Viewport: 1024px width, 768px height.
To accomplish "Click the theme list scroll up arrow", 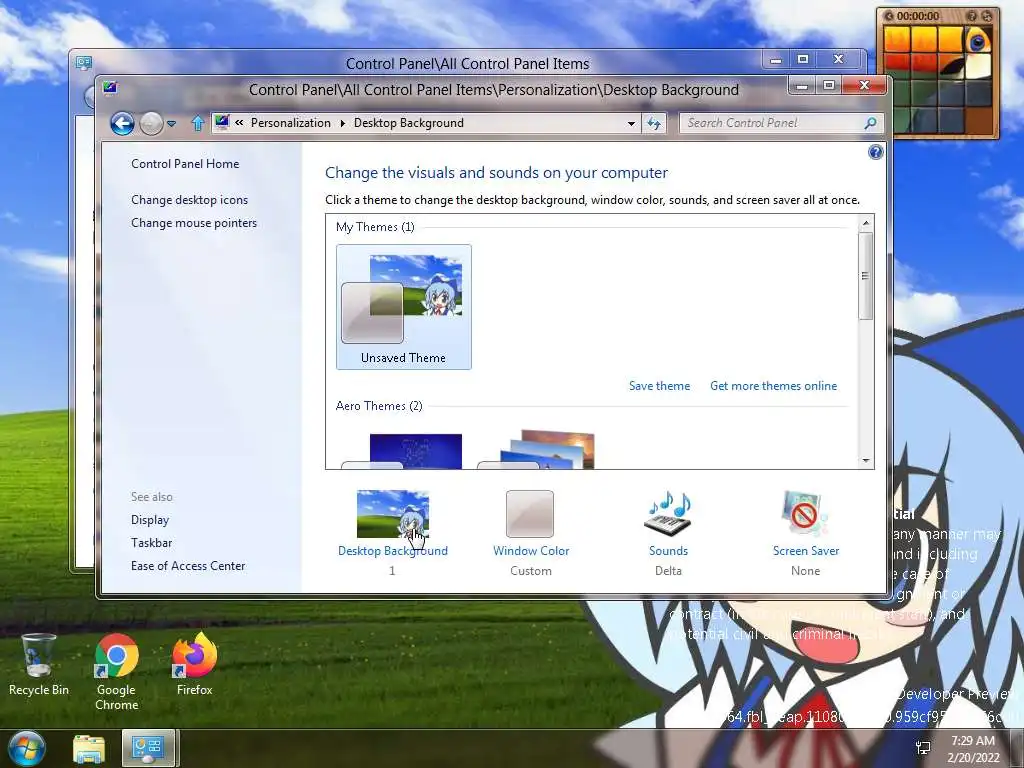I will tap(866, 223).
